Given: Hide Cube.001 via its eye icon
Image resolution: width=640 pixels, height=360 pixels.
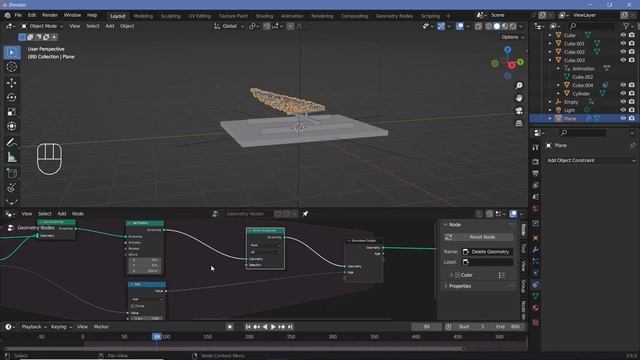Looking at the screenshot, I should point(623,43).
